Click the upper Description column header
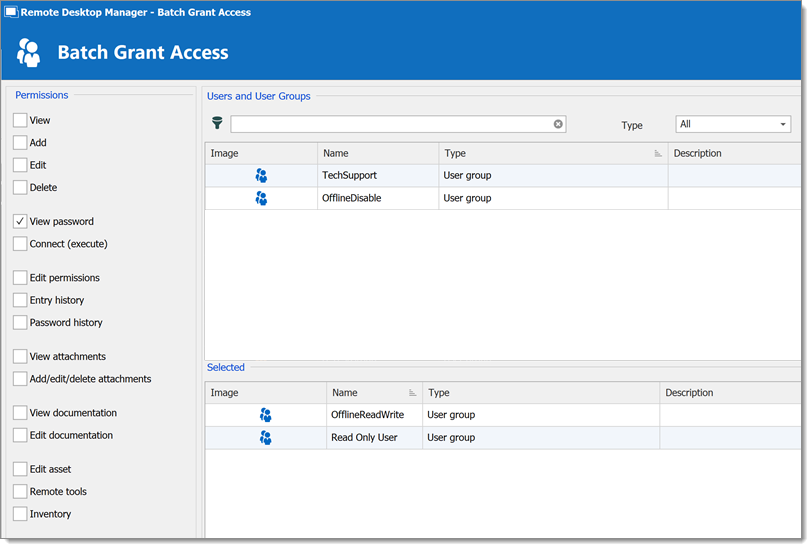The width and height of the screenshot is (812, 549). click(734, 153)
